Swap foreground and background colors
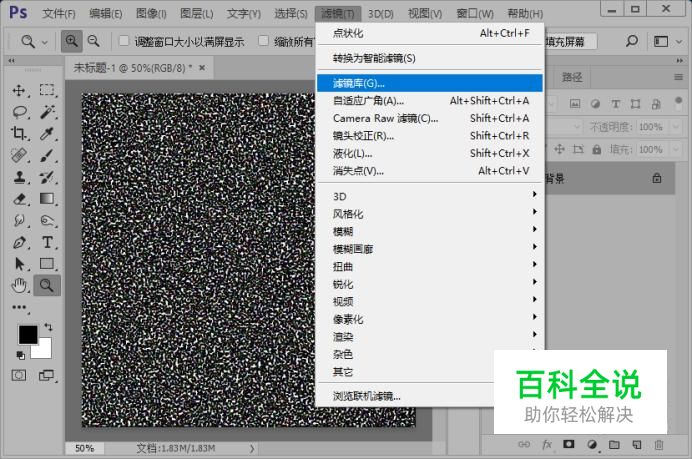Viewport: 692px width, 459px height. [x=48, y=327]
